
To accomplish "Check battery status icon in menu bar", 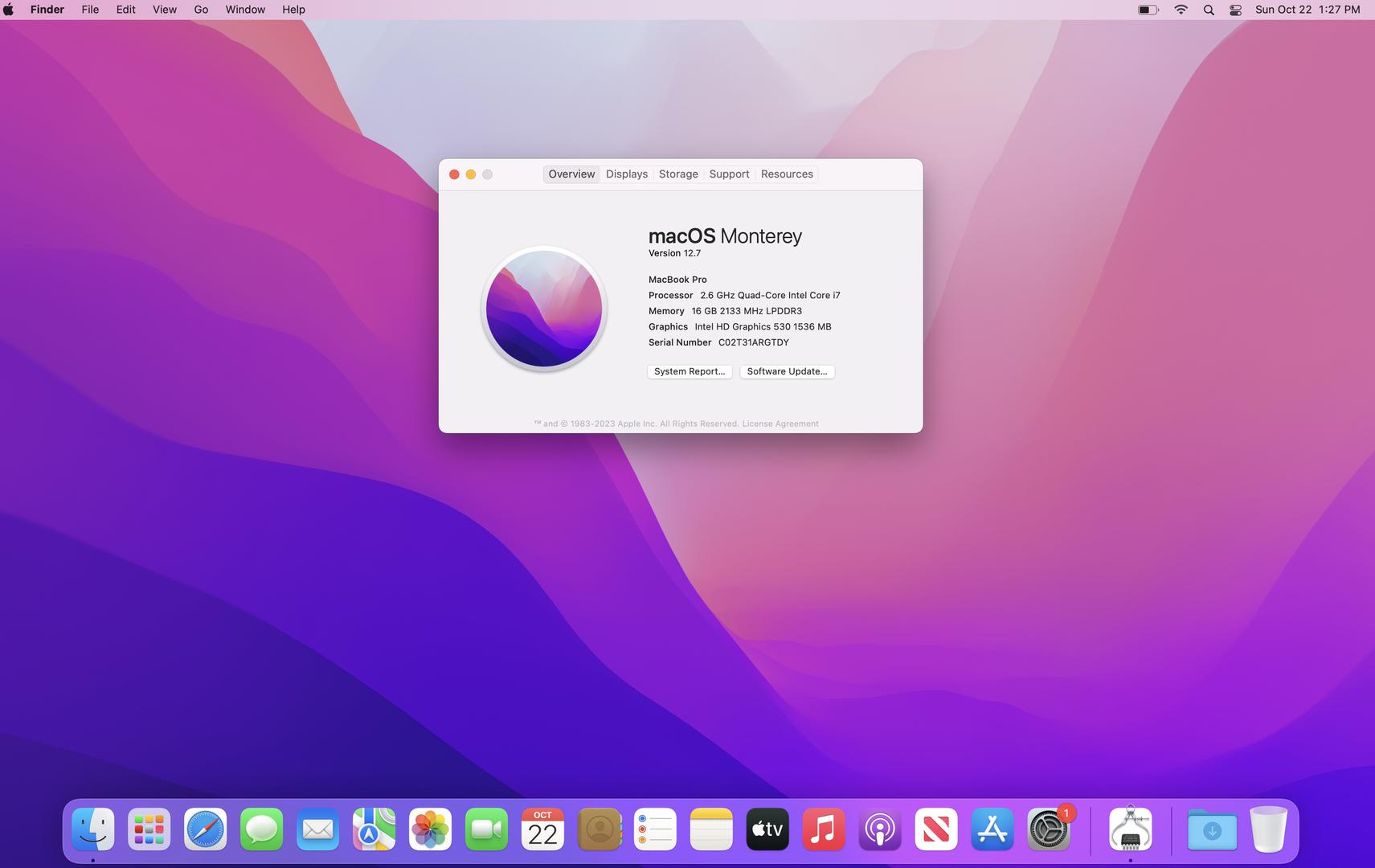I will pos(1148,10).
